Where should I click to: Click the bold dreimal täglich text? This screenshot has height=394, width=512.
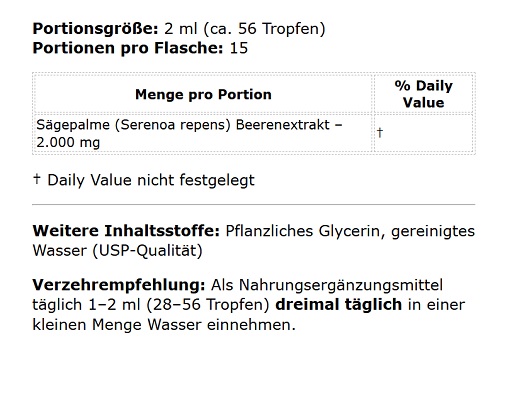tap(338, 305)
